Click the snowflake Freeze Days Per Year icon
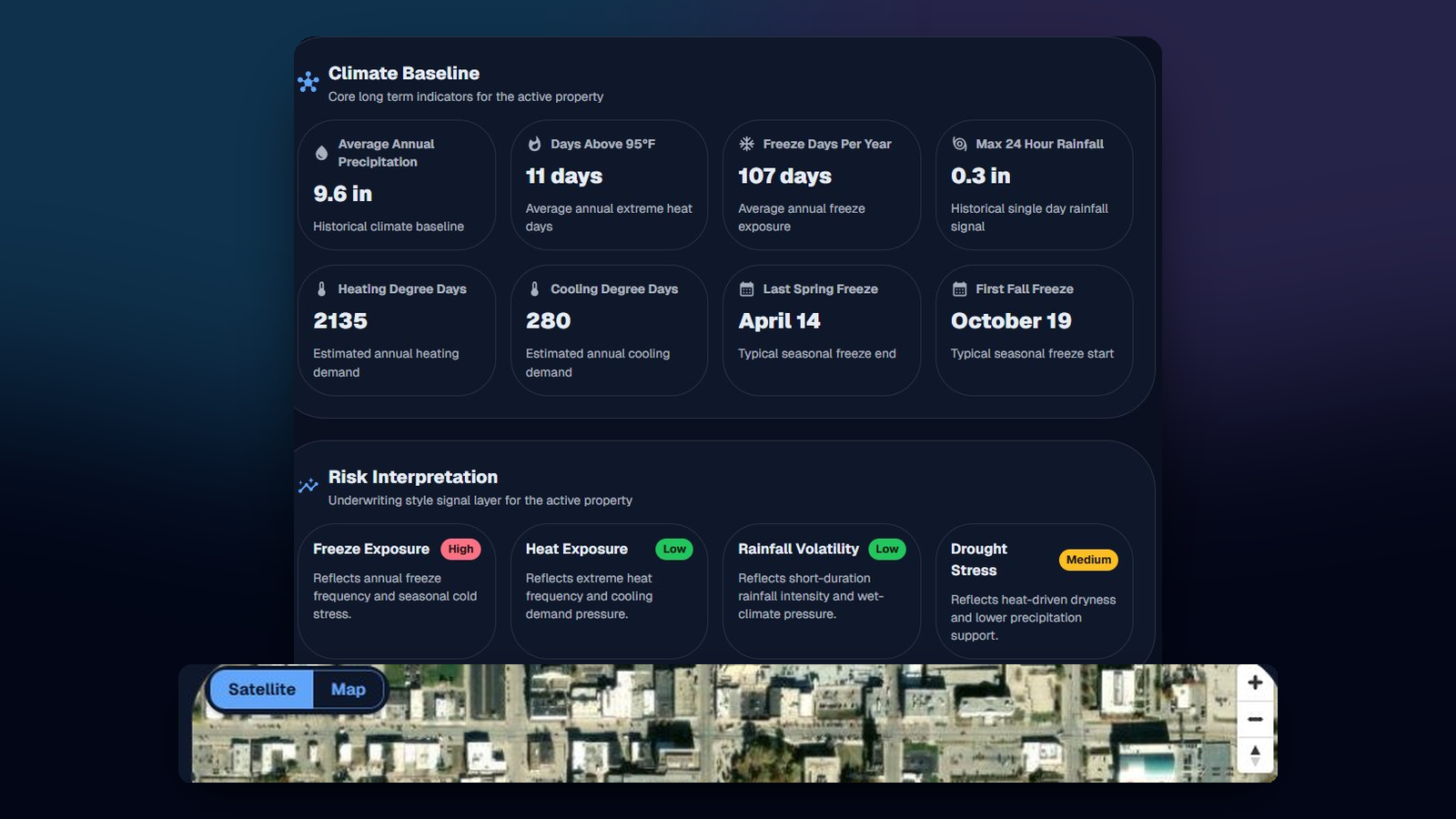 pos(747,144)
